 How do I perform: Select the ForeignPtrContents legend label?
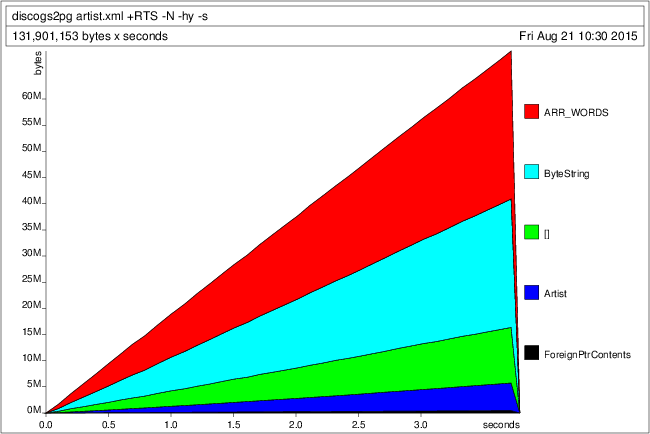(587, 354)
